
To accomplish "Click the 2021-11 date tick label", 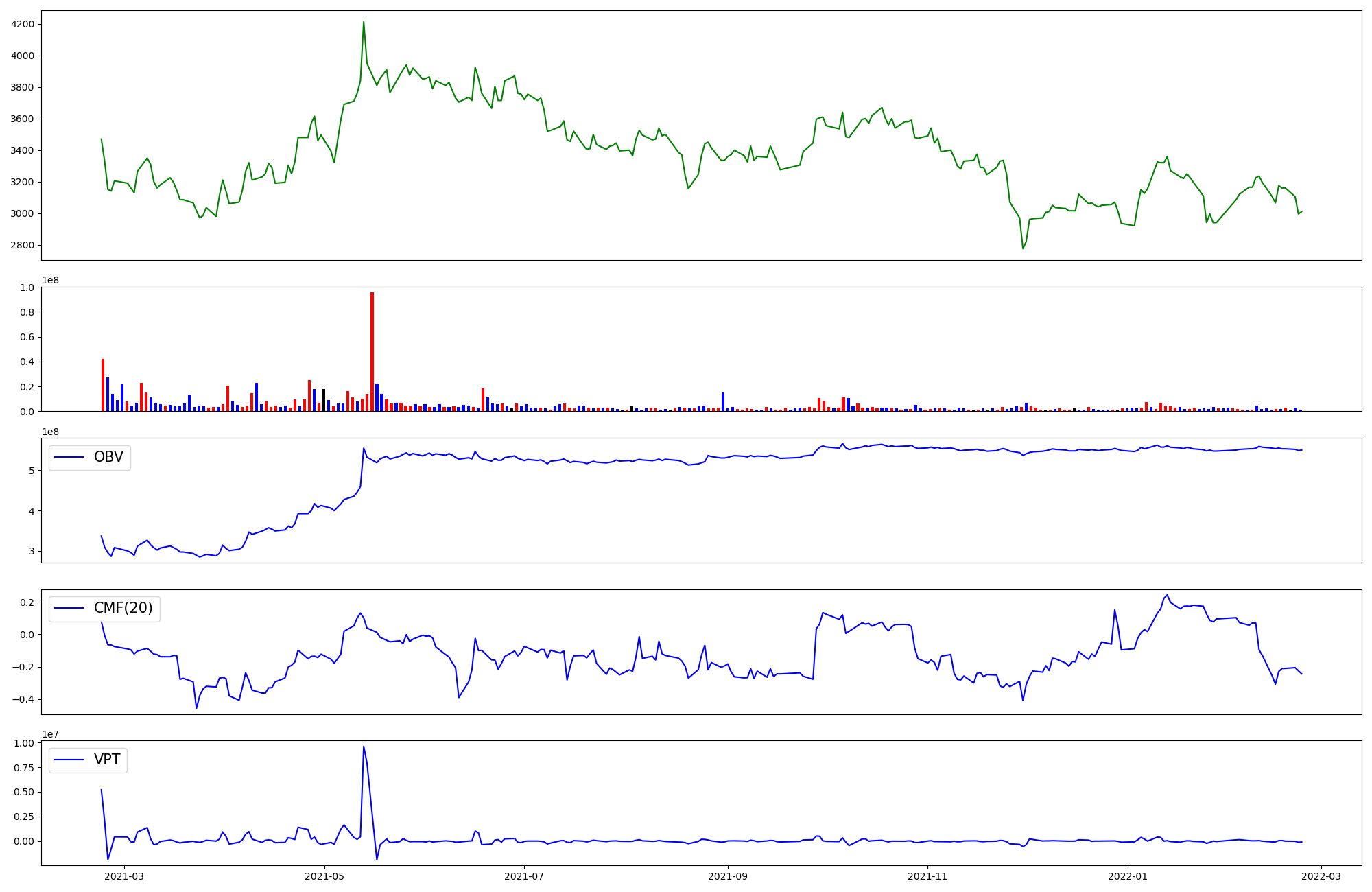I will click(927, 876).
